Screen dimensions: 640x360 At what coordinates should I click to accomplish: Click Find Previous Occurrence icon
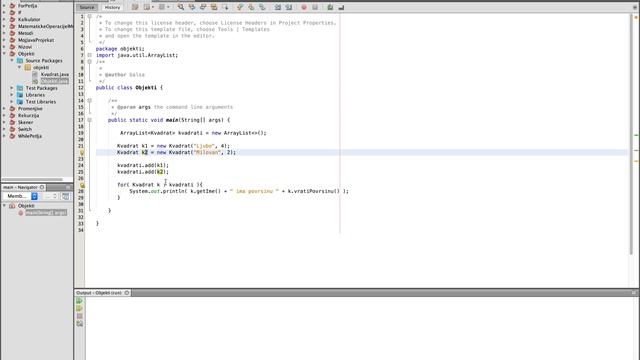tap(192, 7)
